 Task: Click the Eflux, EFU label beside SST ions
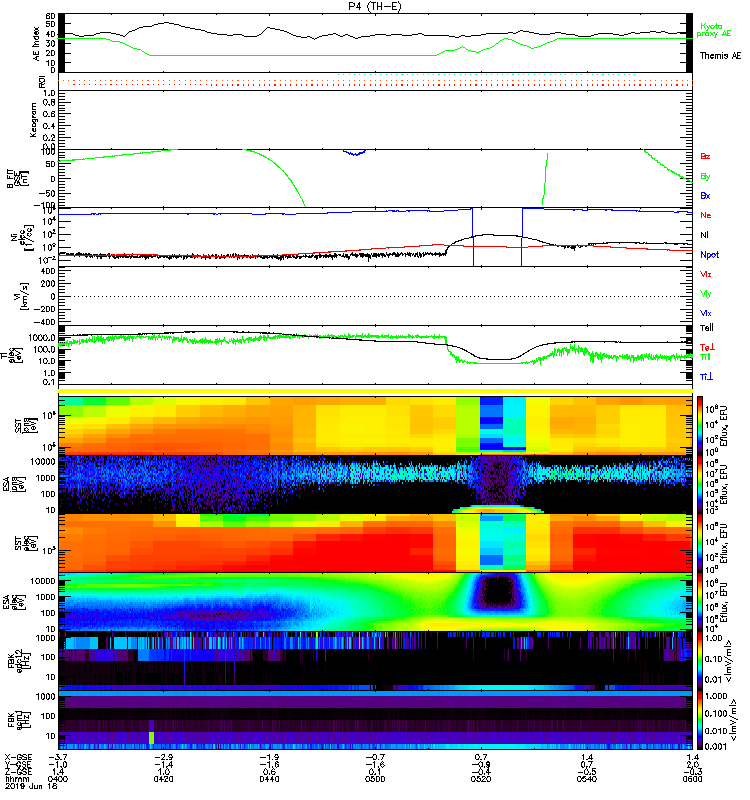[723, 426]
